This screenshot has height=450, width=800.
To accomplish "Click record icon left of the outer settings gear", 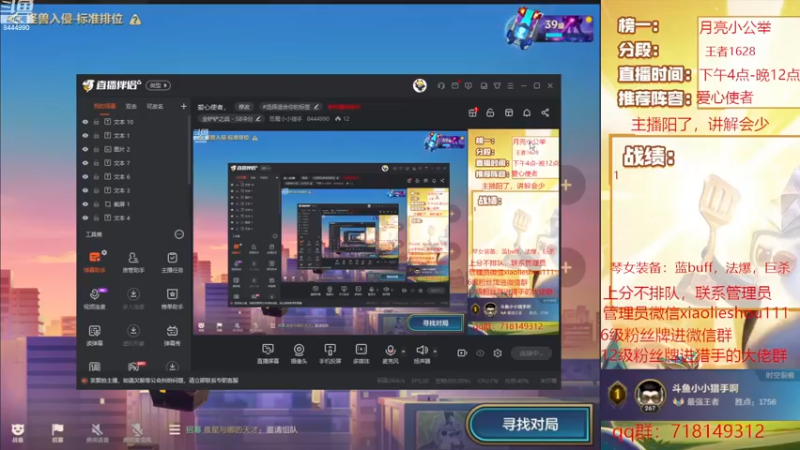I will pos(462,353).
